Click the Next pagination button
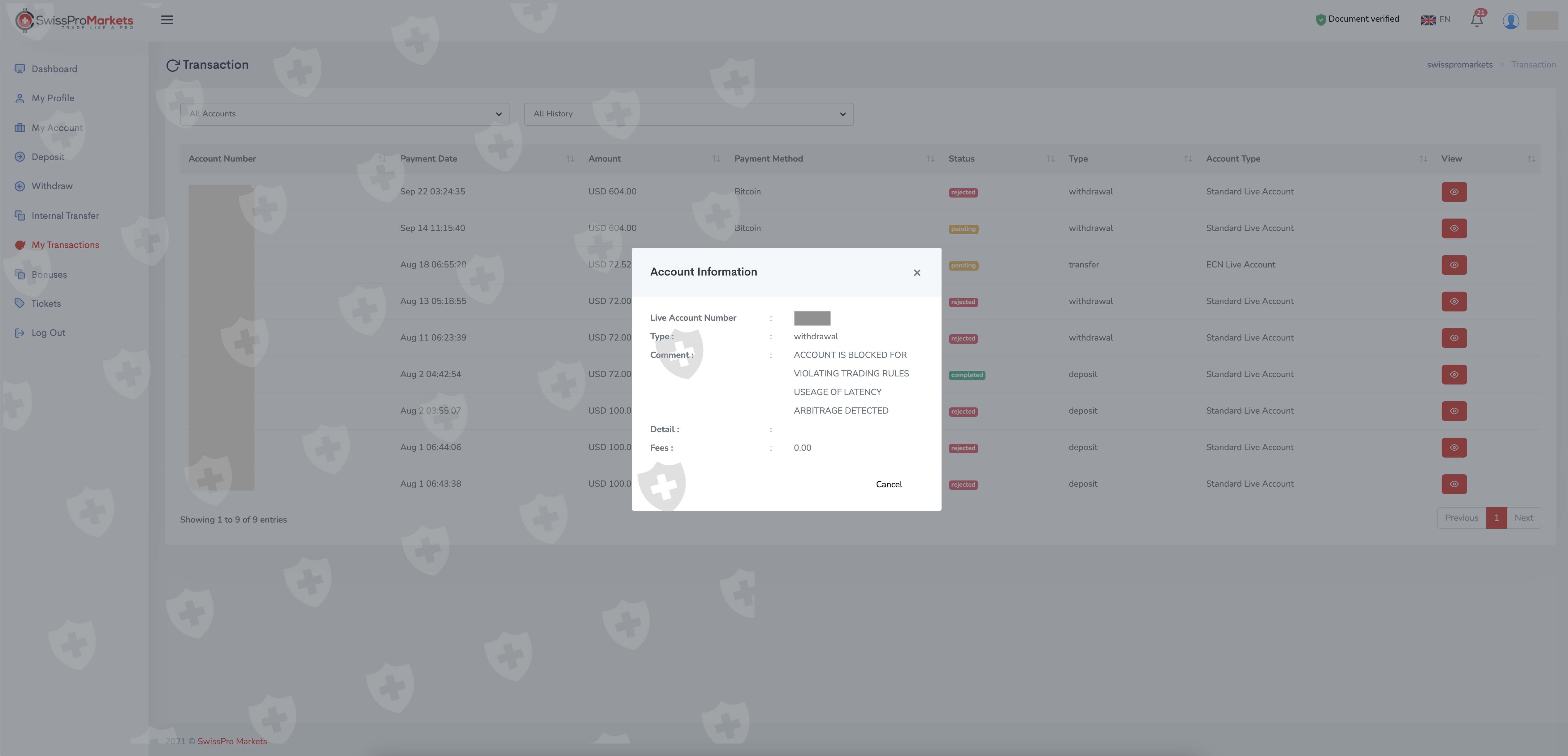 click(x=1523, y=518)
